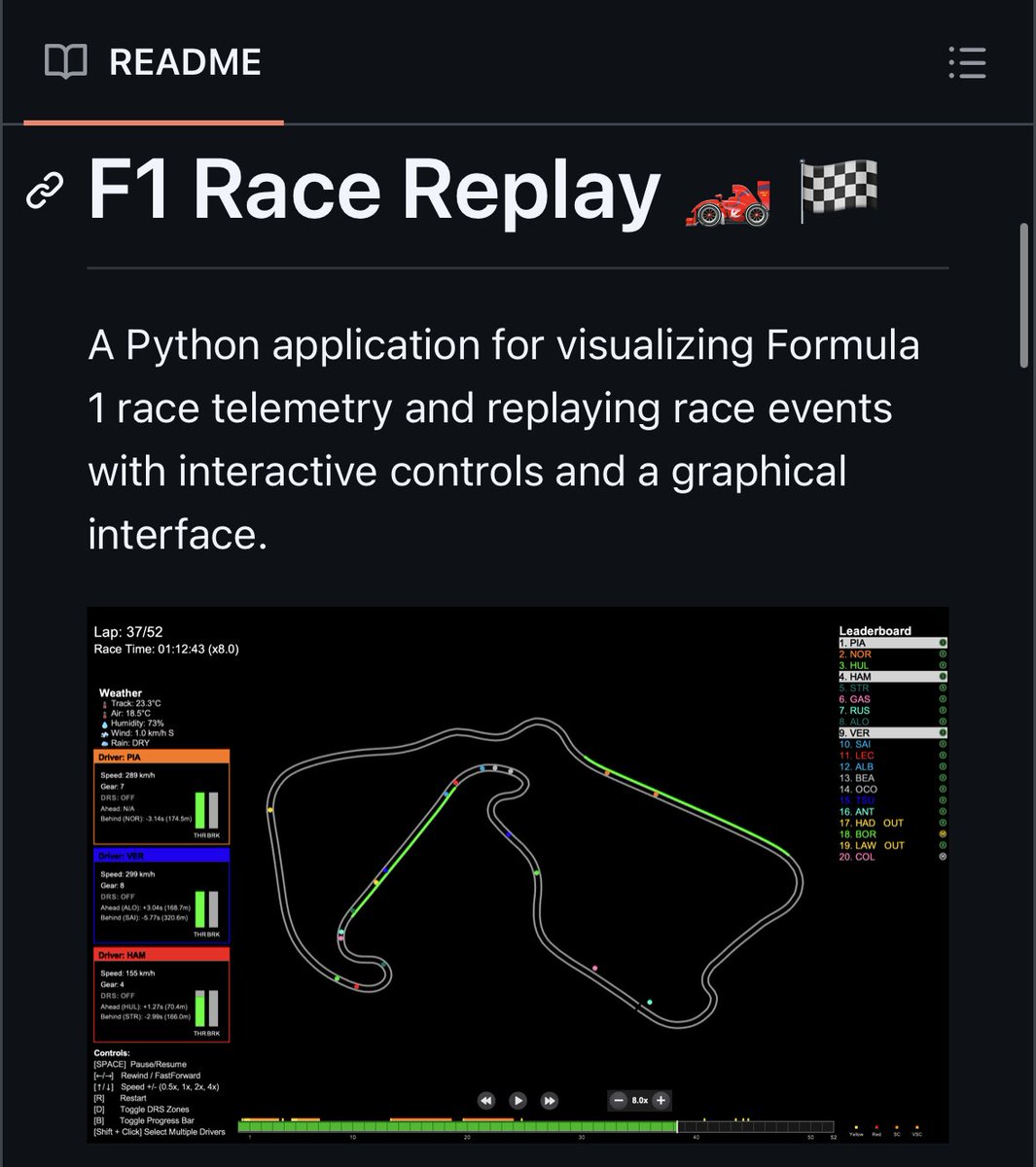This screenshot has width=1036, height=1167.
Task: Click the Track 23.3°C thermometer icon
Action: coord(104,703)
